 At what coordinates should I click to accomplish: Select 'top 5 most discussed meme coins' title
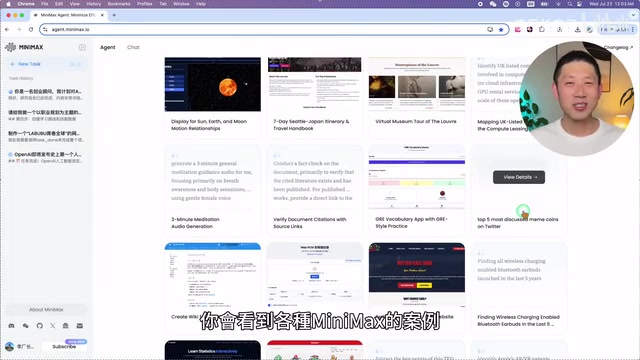518,223
